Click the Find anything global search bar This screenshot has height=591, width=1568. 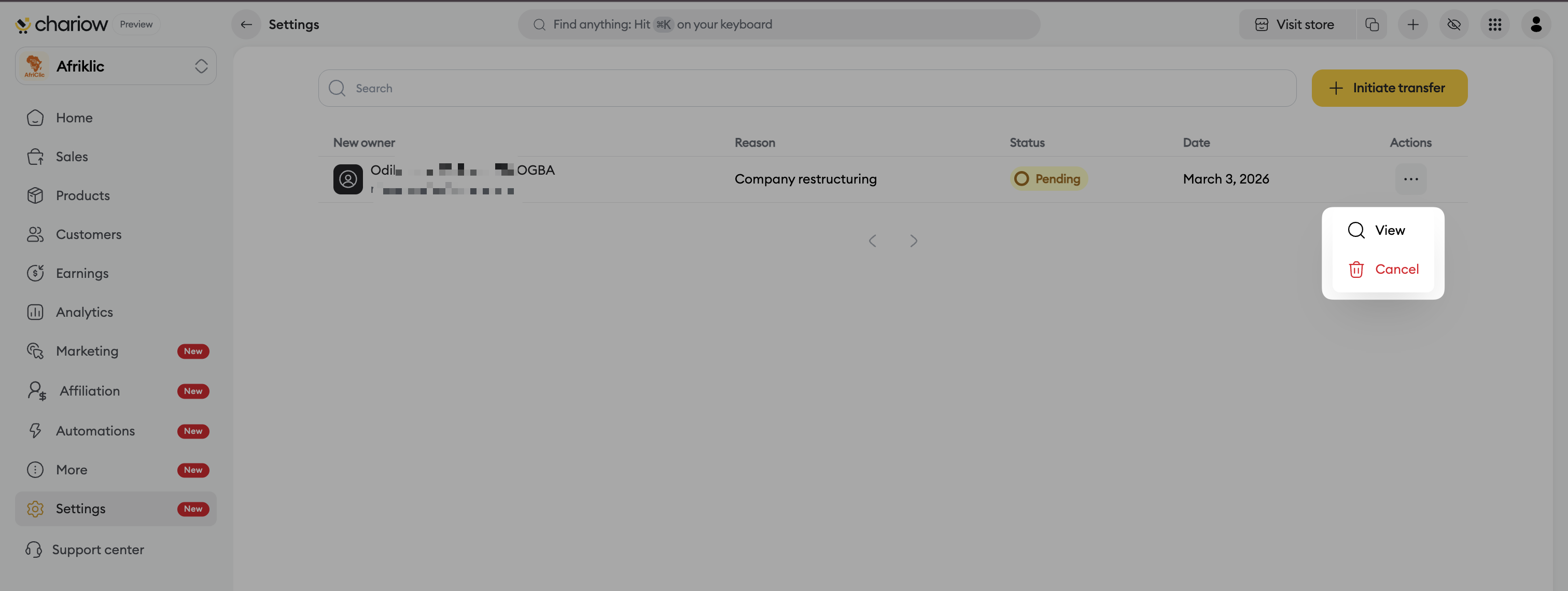(x=778, y=24)
